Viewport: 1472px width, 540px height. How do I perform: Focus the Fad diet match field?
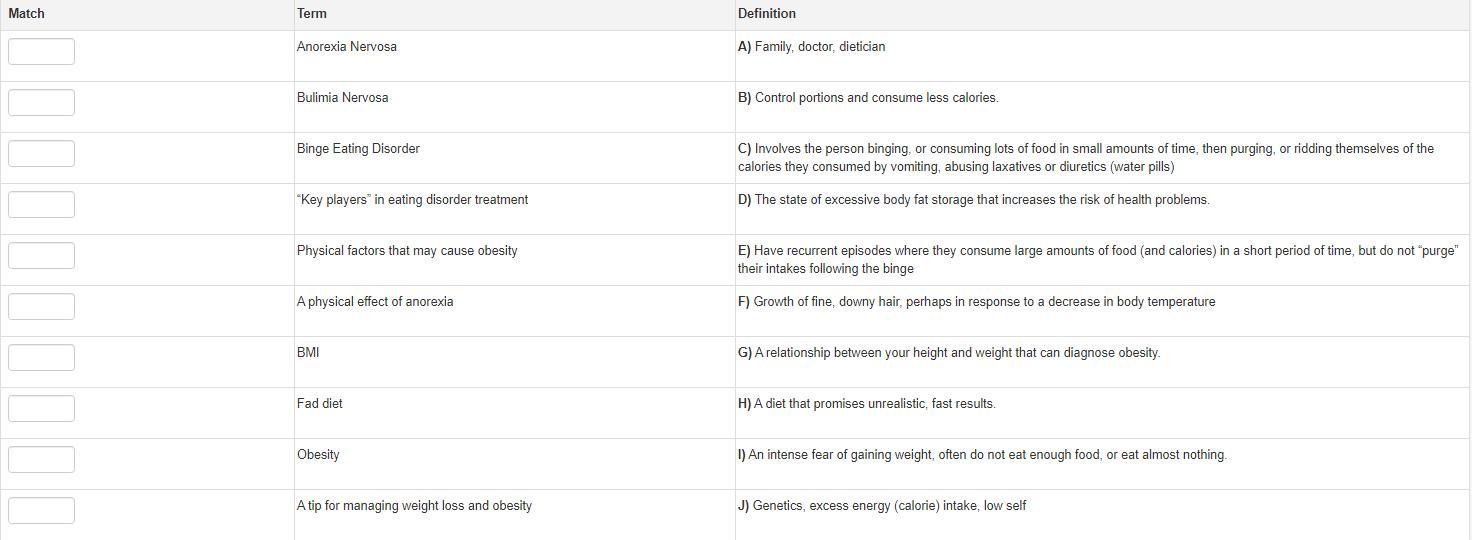41,408
